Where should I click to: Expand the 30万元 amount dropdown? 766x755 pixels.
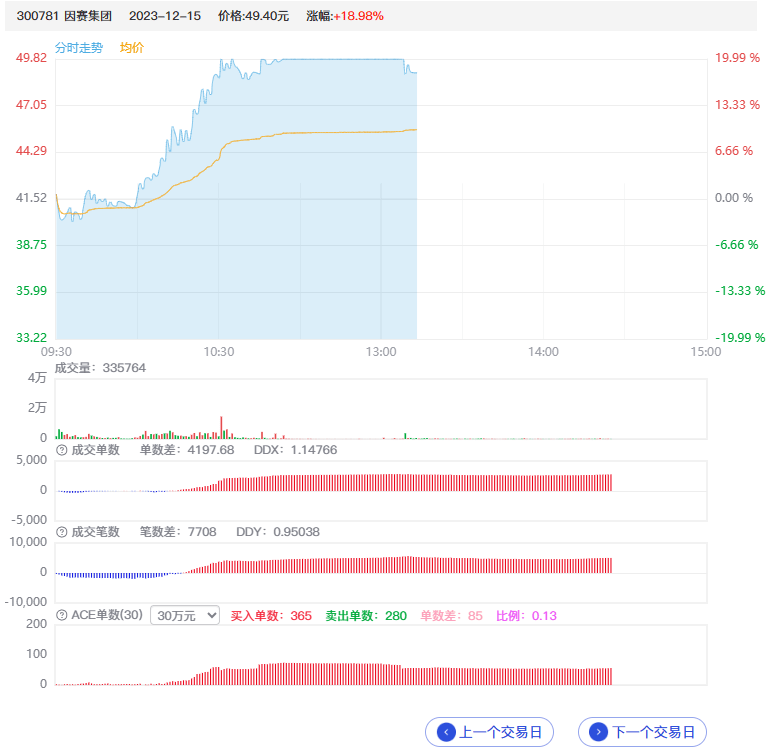click(184, 615)
